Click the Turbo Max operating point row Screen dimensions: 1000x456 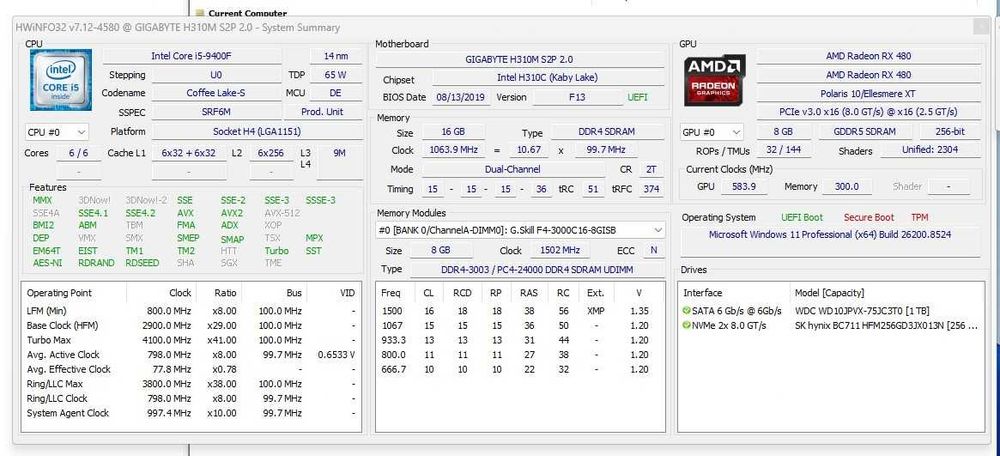tap(191, 341)
